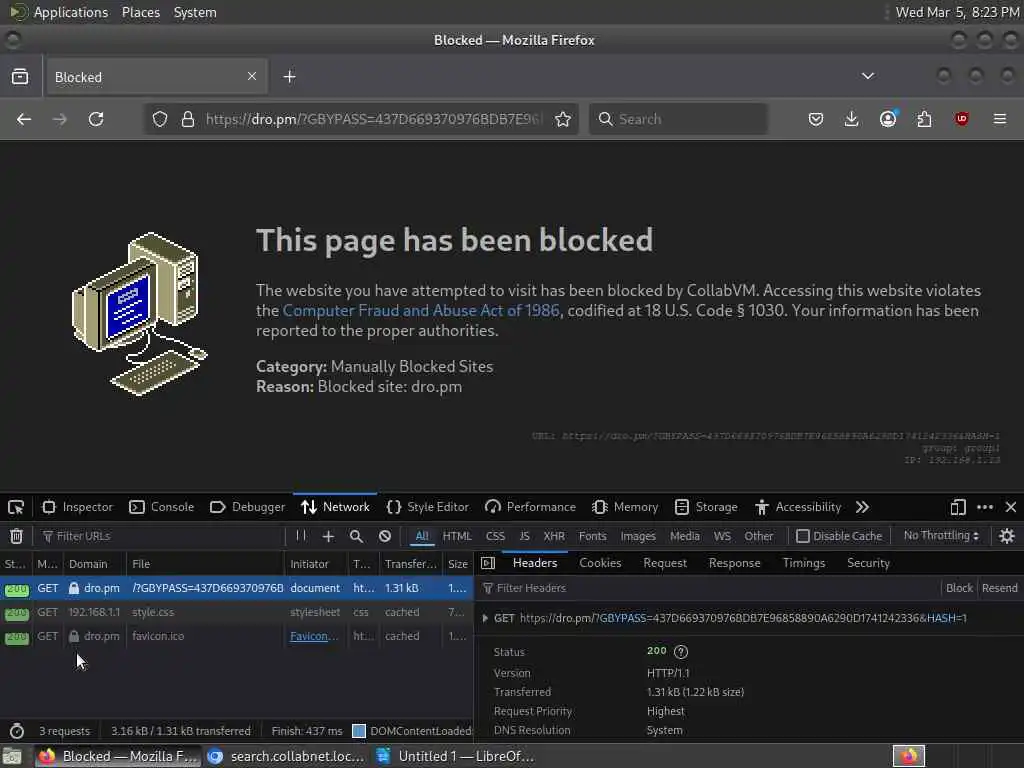Collapse the network details pane
Screen dimensions: 1024x768
(488, 563)
